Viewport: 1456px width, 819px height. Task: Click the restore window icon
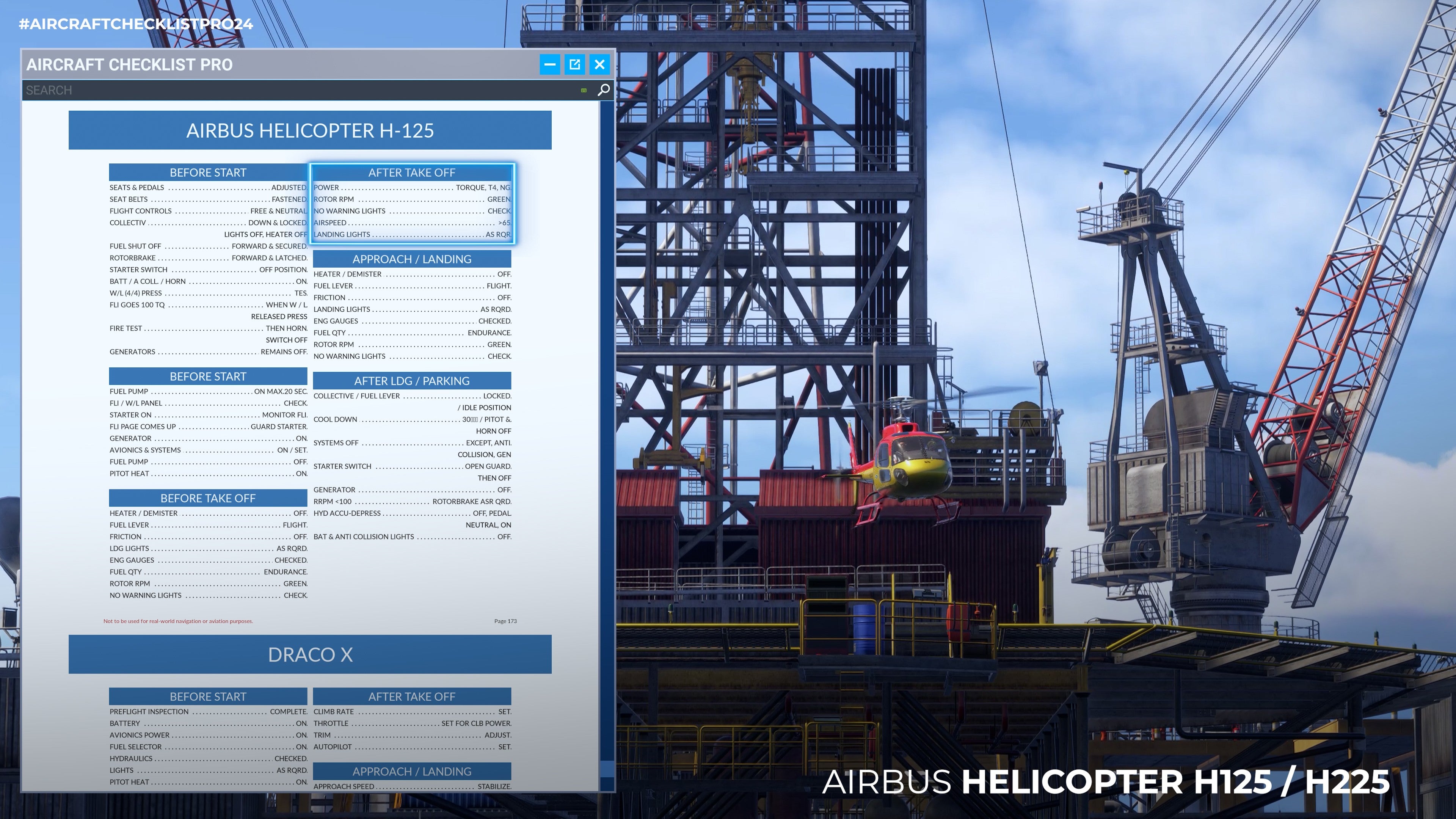(x=575, y=64)
